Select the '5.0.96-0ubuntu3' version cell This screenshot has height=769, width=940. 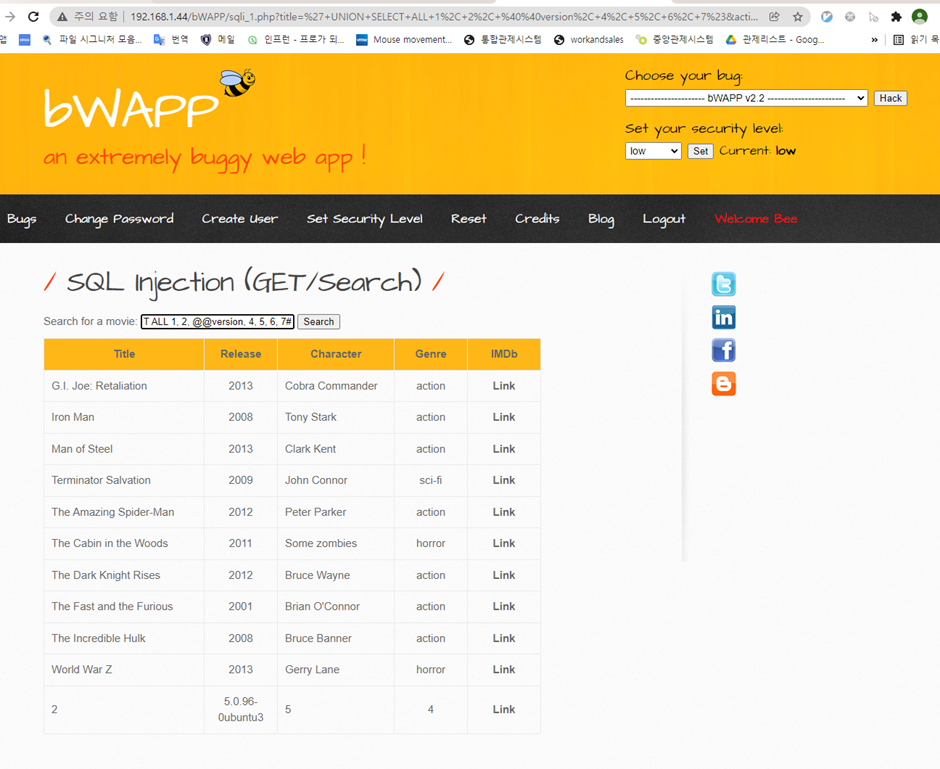pyautogui.click(x=240, y=709)
